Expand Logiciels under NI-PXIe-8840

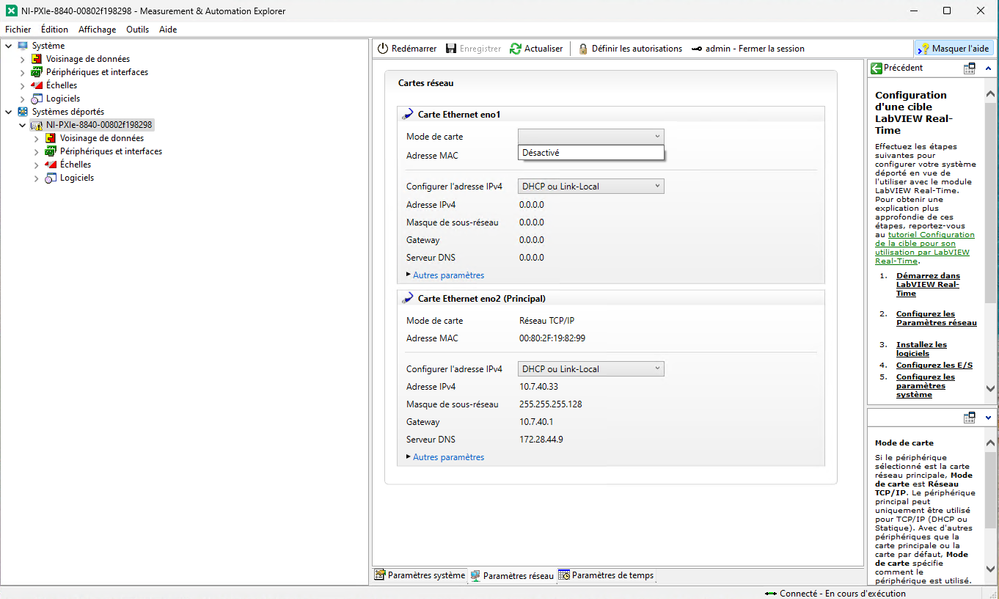36,178
